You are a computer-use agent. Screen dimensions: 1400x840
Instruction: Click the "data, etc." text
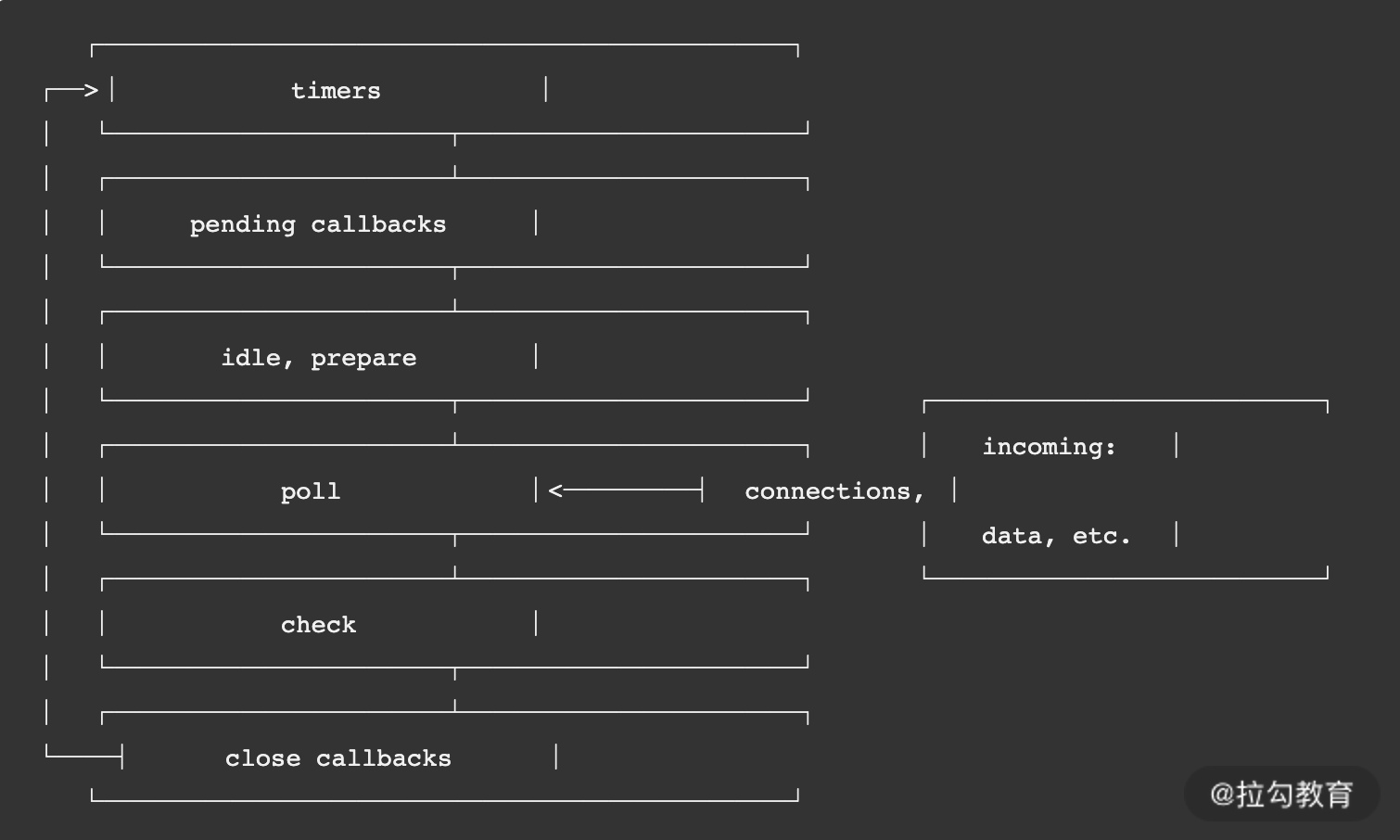pyautogui.click(x=1056, y=536)
